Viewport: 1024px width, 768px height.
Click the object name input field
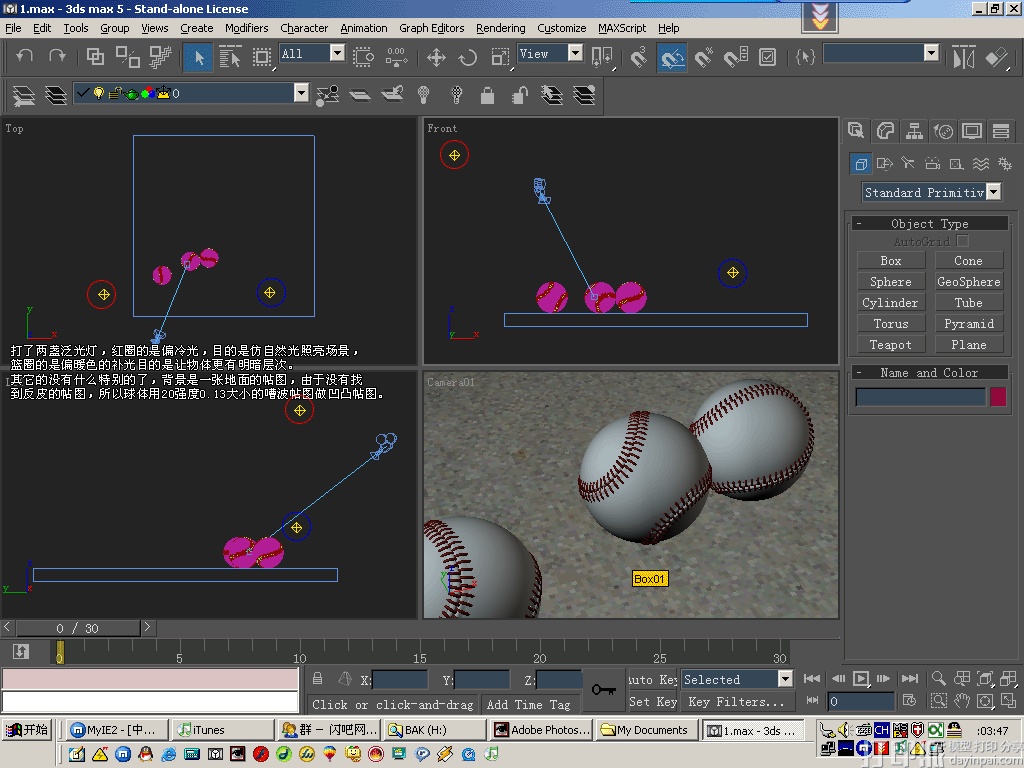[920, 396]
